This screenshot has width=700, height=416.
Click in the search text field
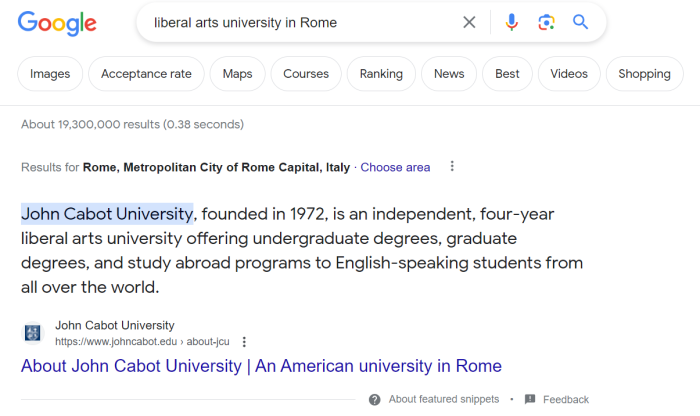point(300,22)
